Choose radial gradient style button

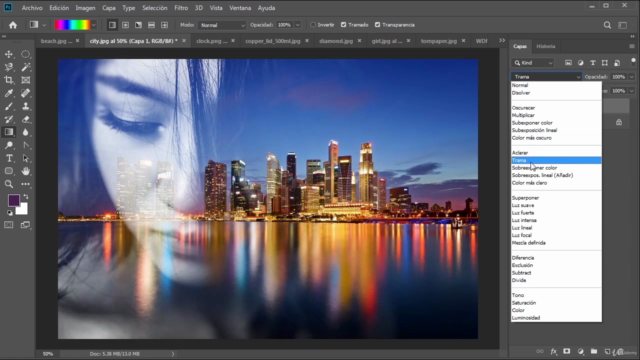pyautogui.click(x=125, y=25)
